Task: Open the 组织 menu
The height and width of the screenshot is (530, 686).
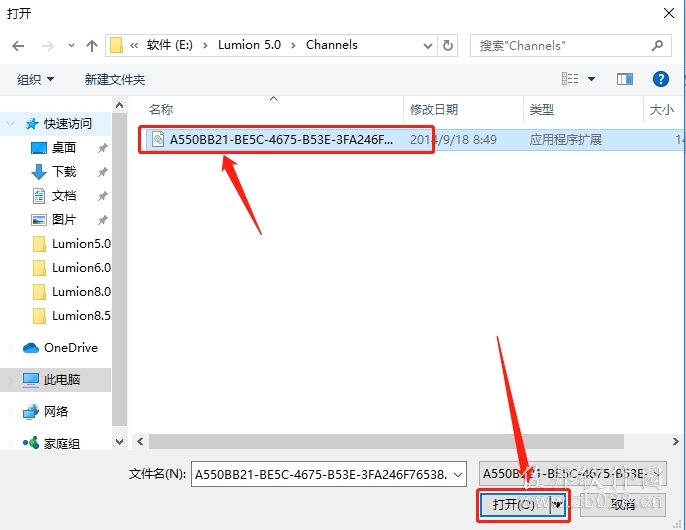Action: click(x=35, y=79)
